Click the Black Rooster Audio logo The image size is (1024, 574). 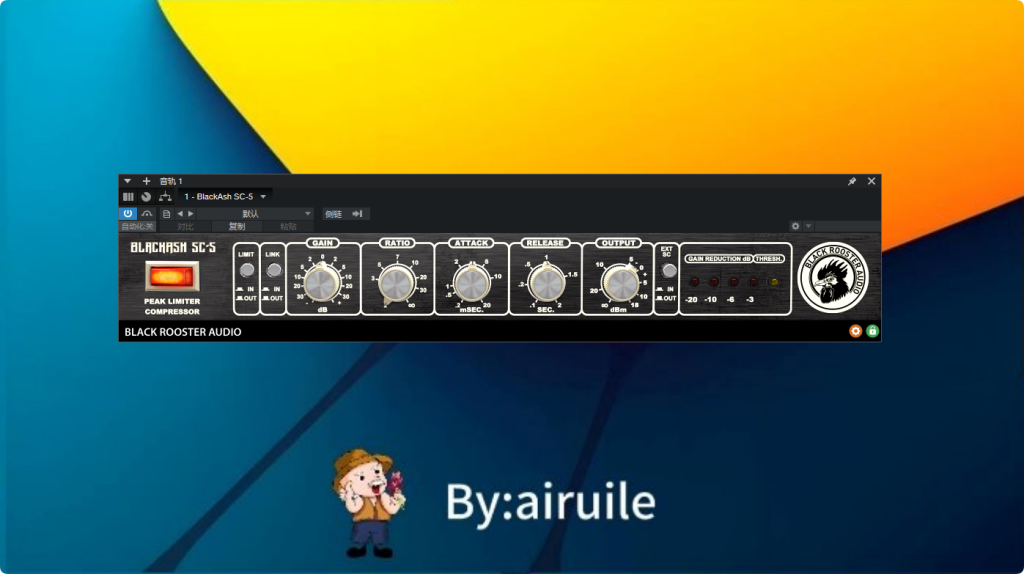tap(833, 278)
